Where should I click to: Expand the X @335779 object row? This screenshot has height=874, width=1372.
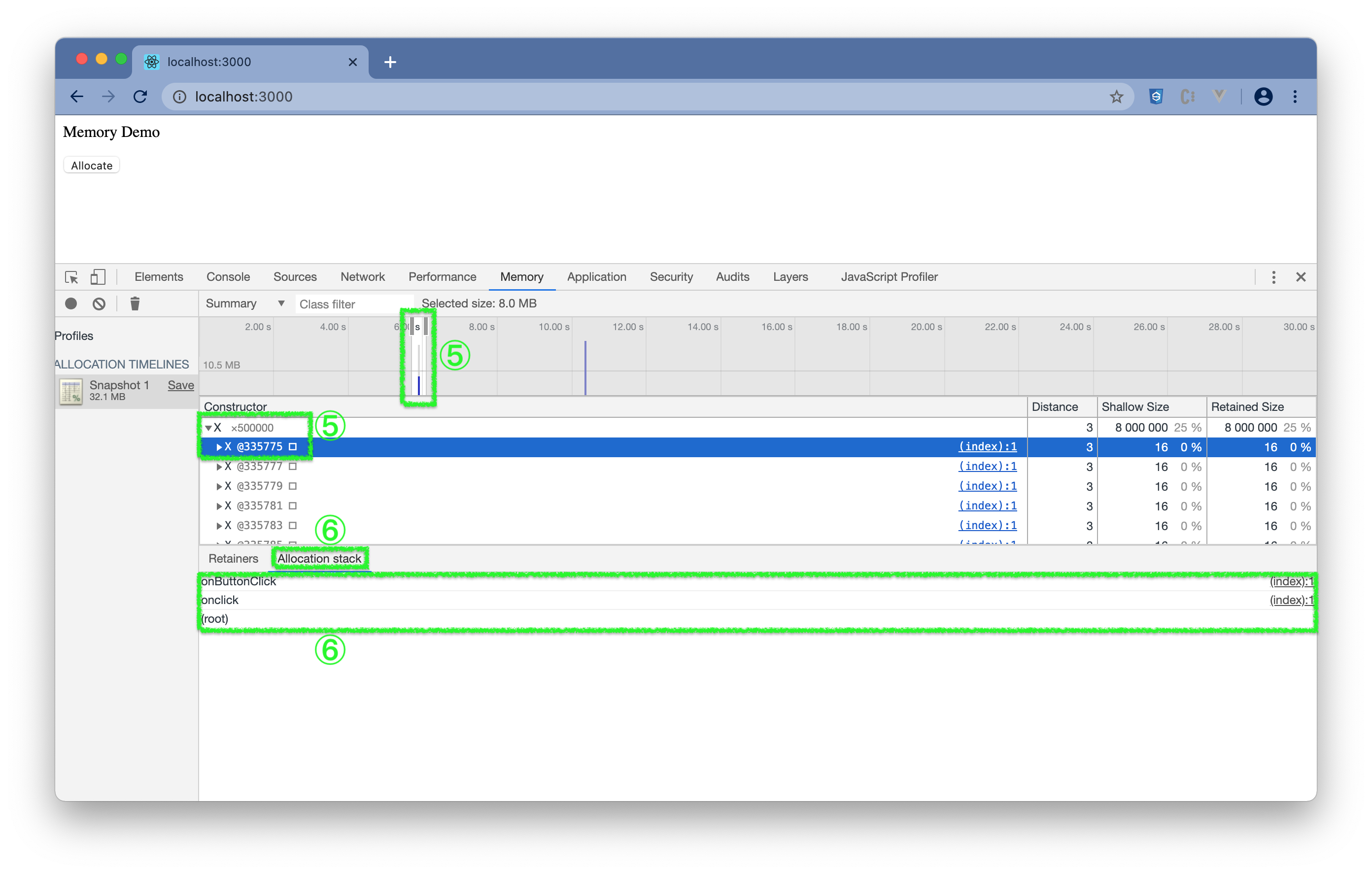tap(219, 487)
